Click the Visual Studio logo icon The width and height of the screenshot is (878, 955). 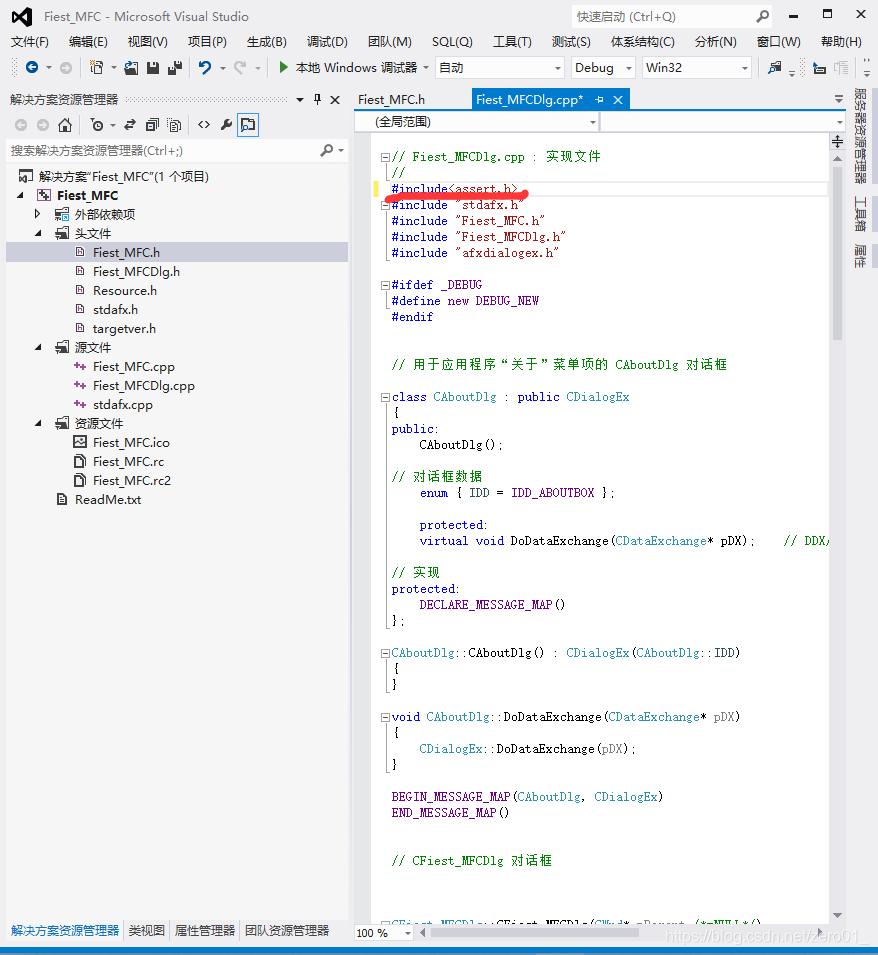pos(22,16)
